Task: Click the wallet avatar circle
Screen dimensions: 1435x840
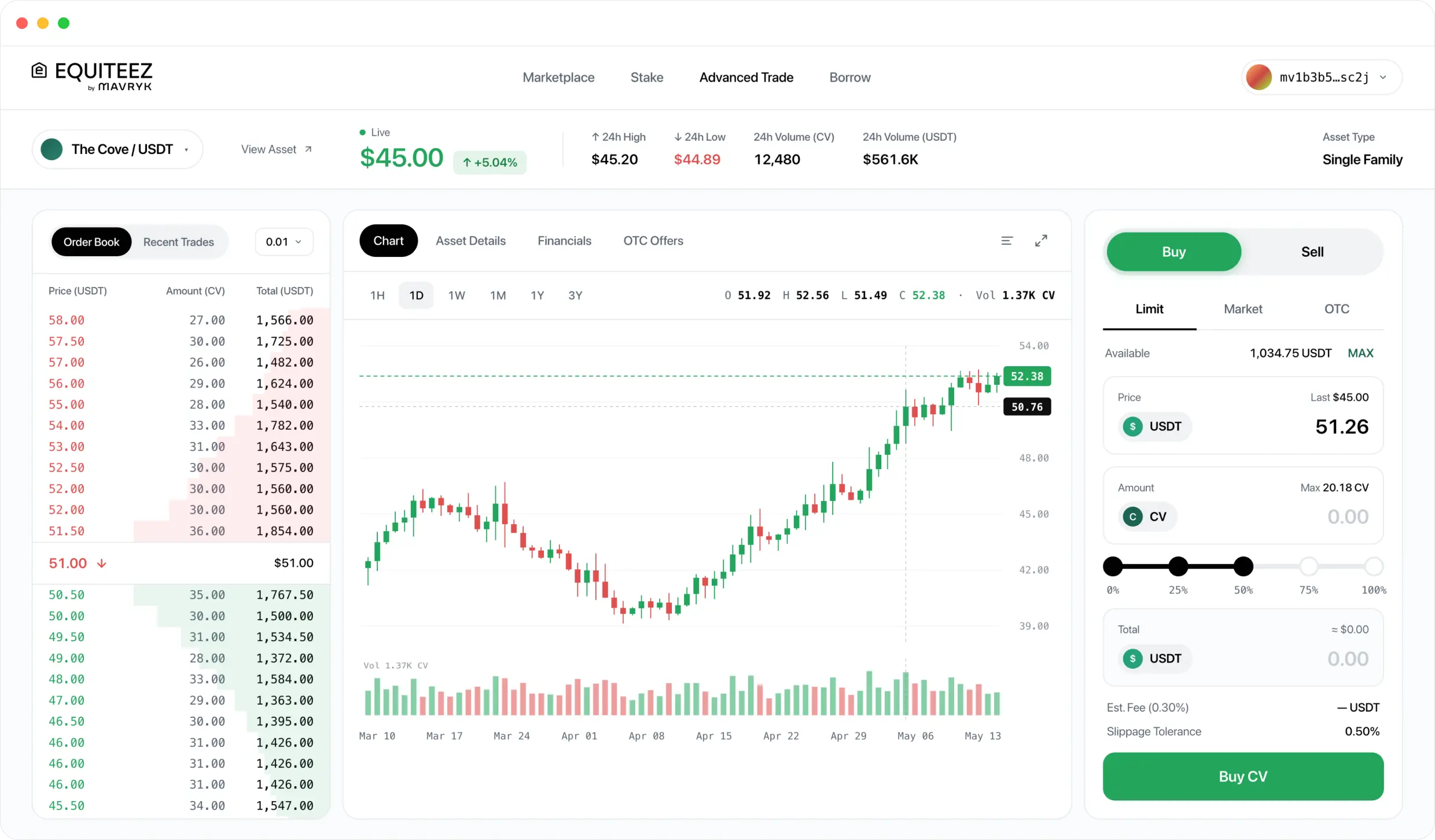Action: click(1259, 77)
